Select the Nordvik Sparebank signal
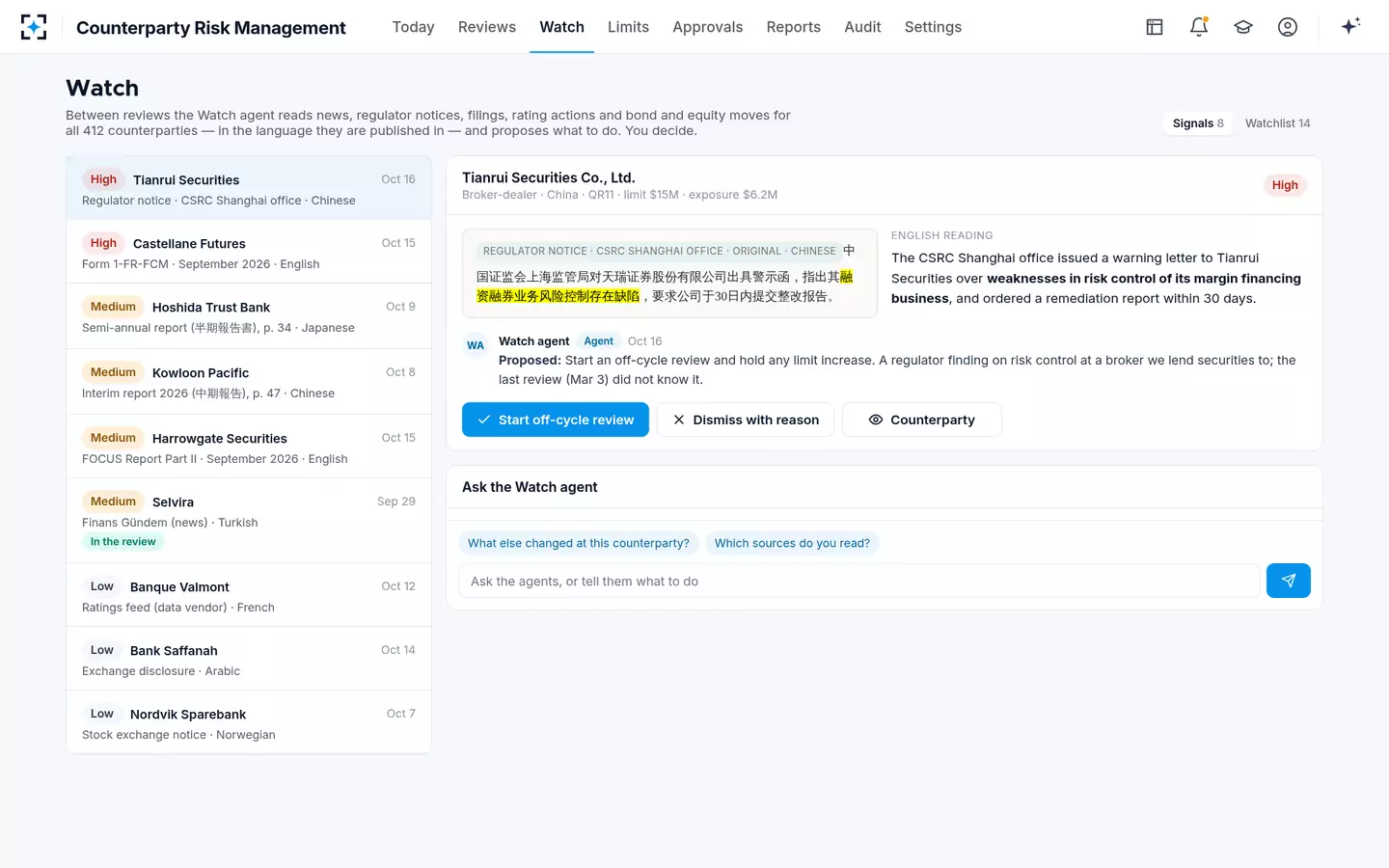The height and width of the screenshot is (868, 1389). [249, 722]
